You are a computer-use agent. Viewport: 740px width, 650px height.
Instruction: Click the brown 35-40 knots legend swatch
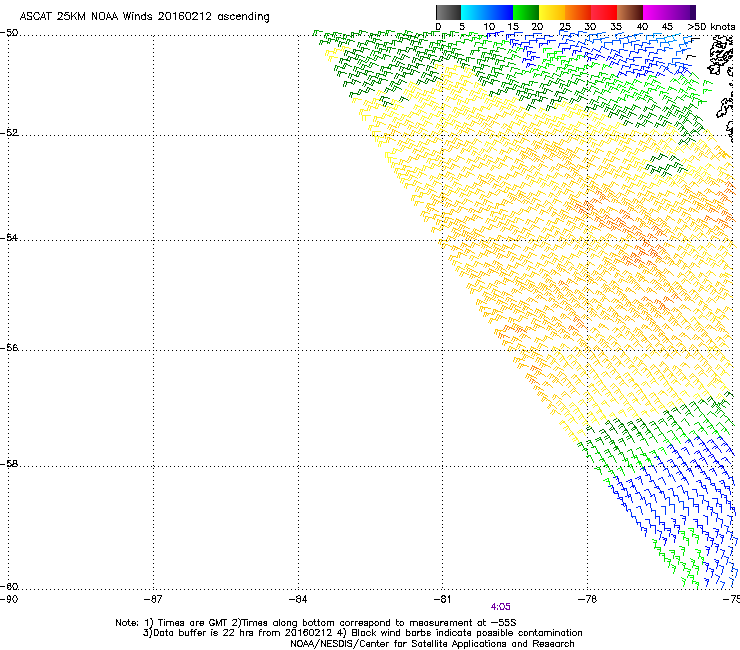pyautogui.click(x=630, y=12)
